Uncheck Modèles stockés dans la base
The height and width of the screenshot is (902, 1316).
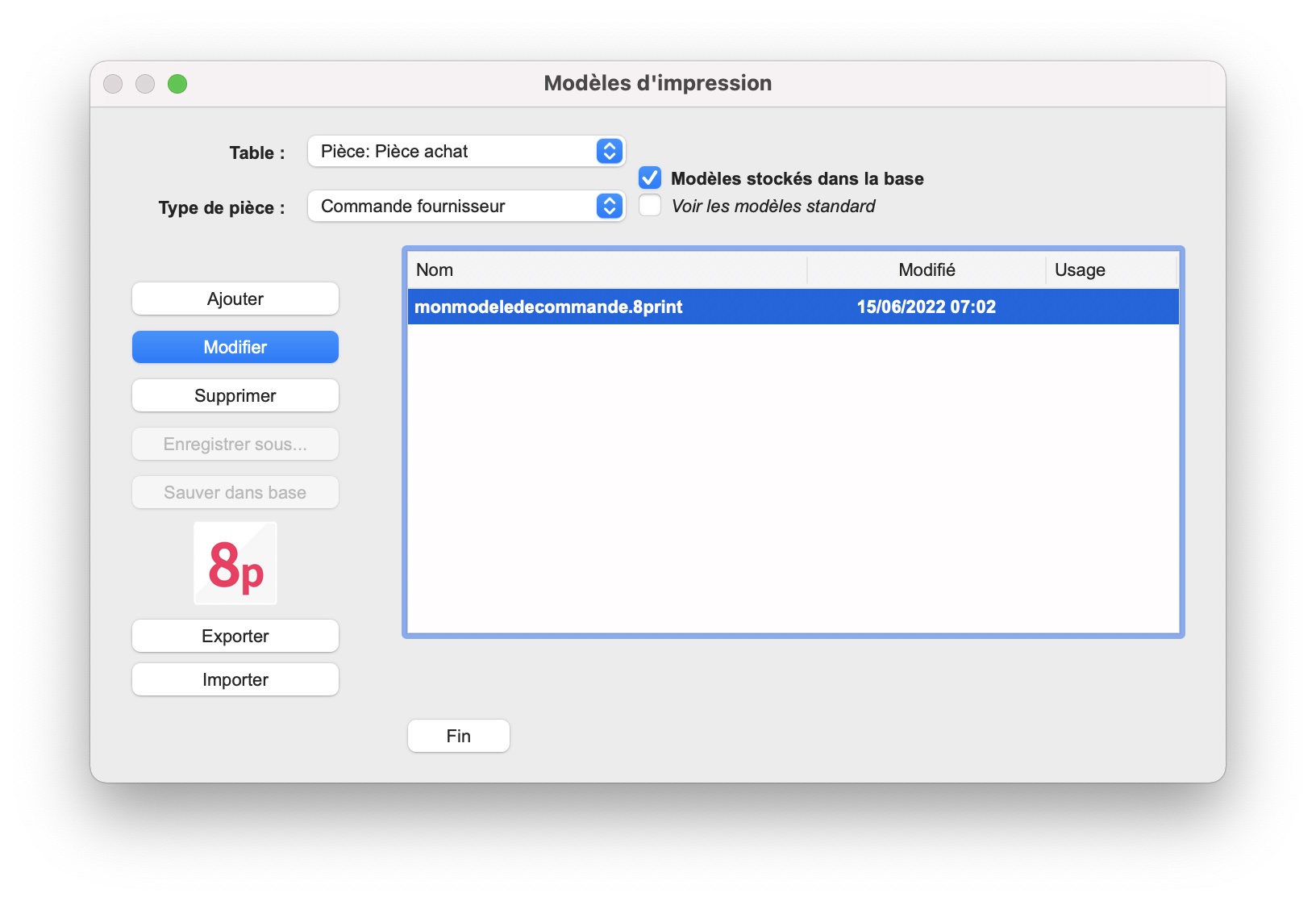[650, 177]
